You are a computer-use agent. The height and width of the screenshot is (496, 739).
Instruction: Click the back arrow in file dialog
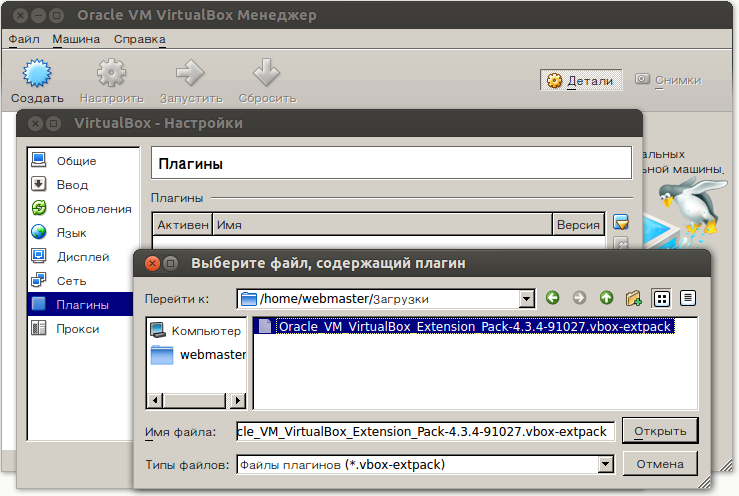point(553,298)
